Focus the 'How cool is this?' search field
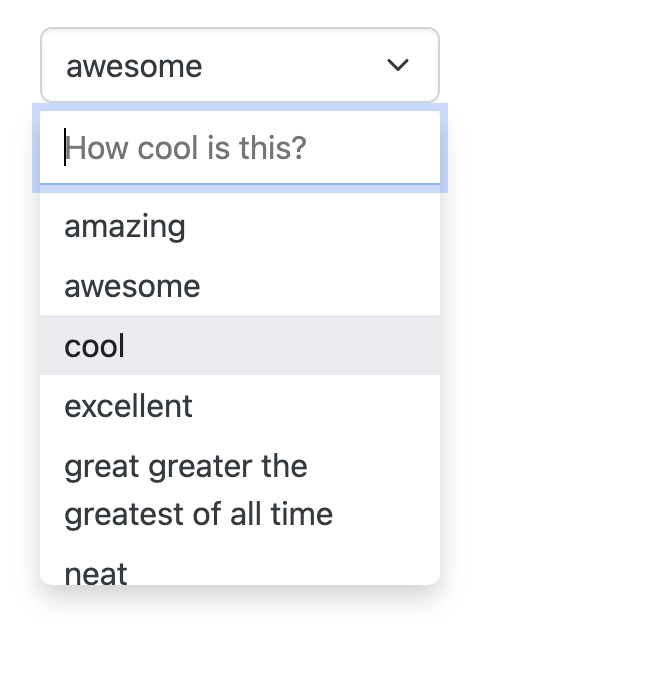Image resolution: width=656 pixels, height=684 pixels. click(x=239, y=147)
